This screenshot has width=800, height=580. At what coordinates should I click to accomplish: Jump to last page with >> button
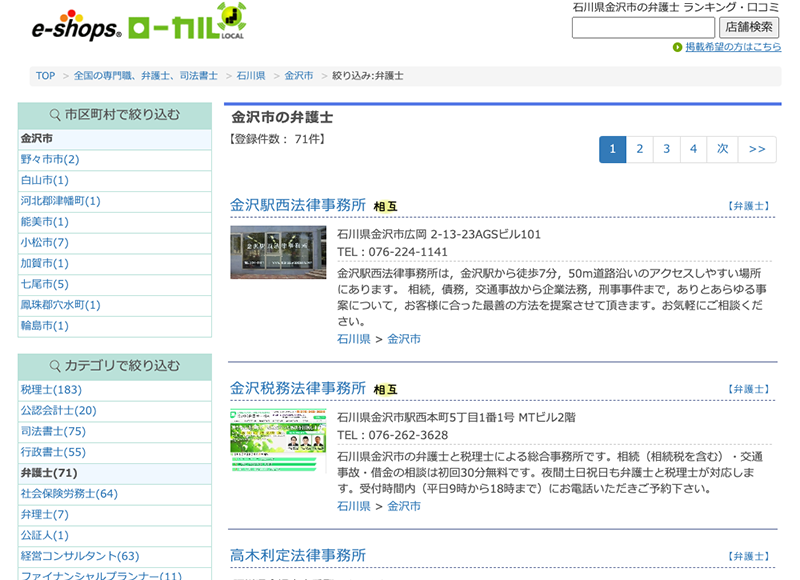pyautogui.click(x=757, y=149)
